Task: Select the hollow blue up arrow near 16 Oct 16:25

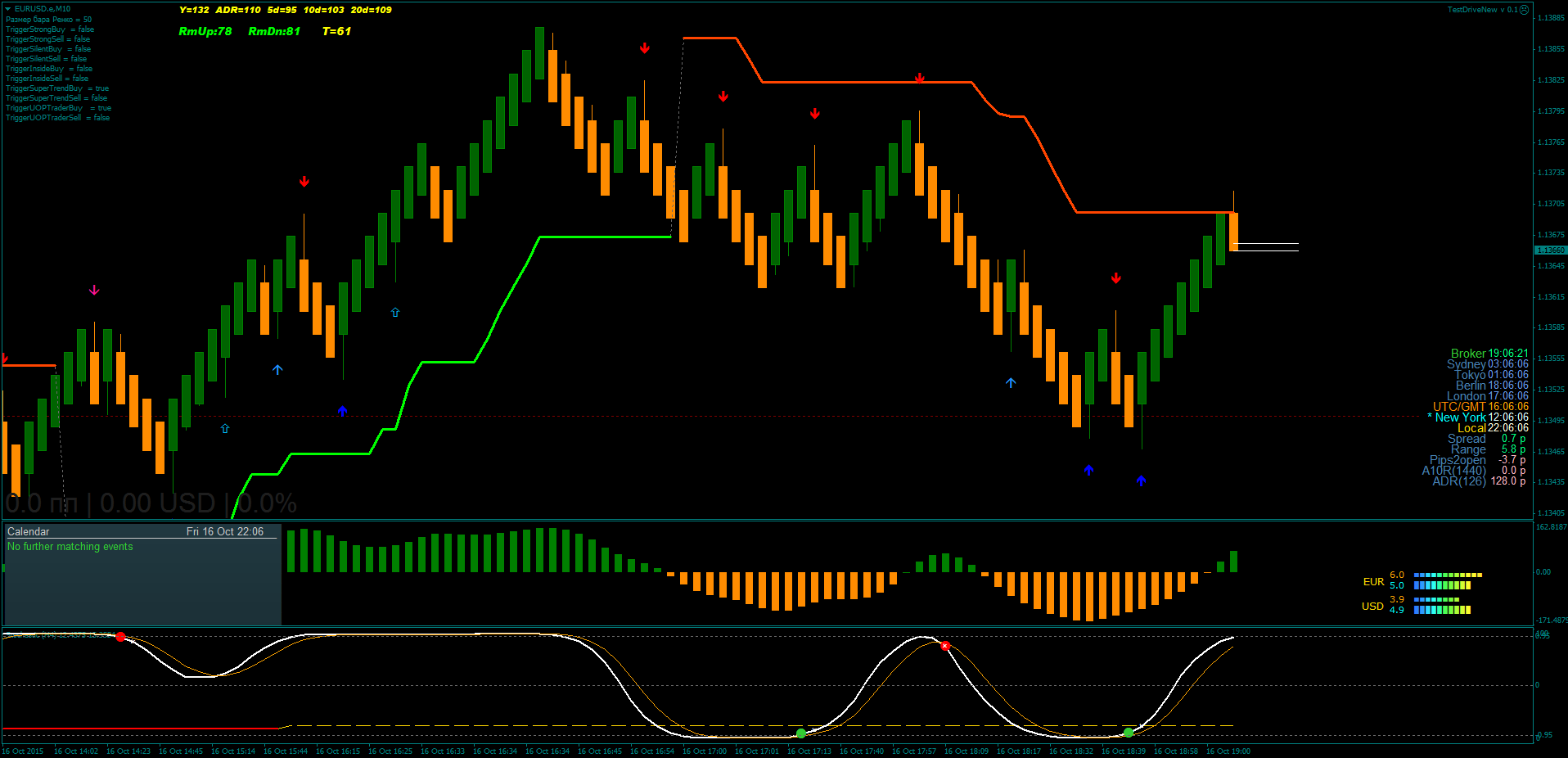Action: coord(395,313)
